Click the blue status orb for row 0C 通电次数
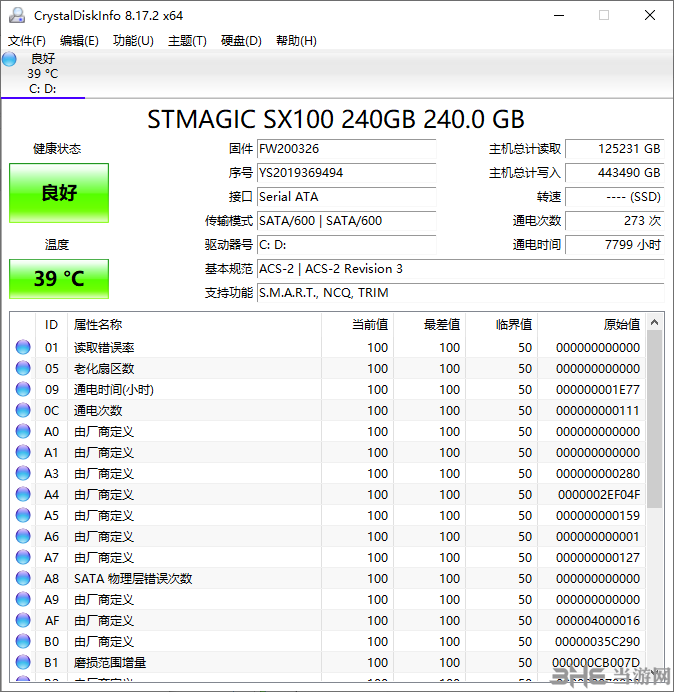The height and width of the screenshot is (692, 674). tap(23, 410)
